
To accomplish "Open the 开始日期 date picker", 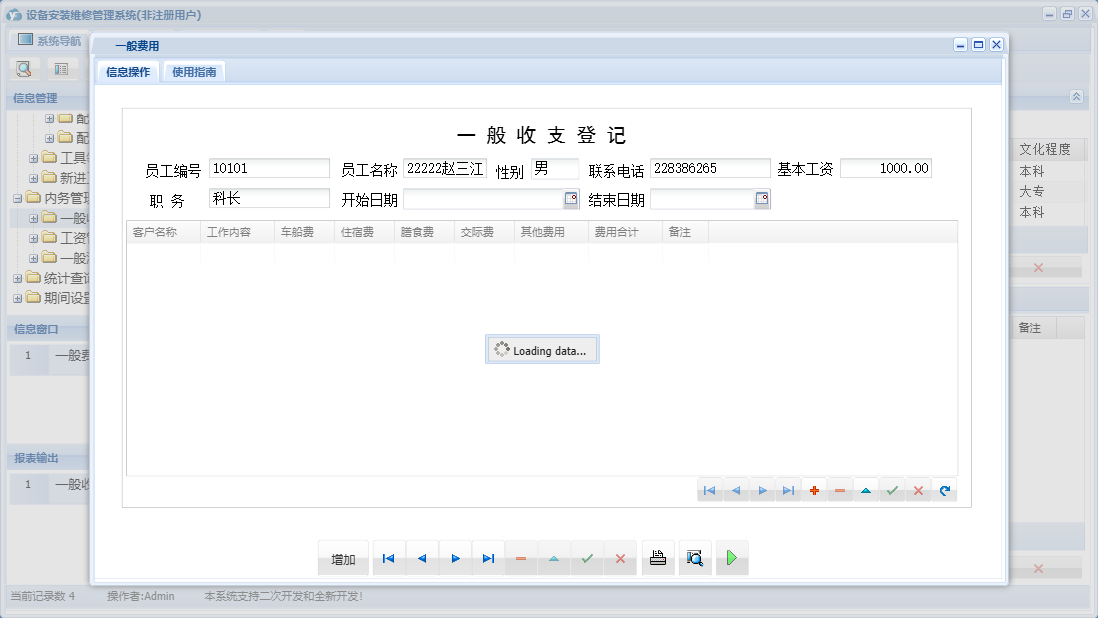I will (x=571, y=199).
